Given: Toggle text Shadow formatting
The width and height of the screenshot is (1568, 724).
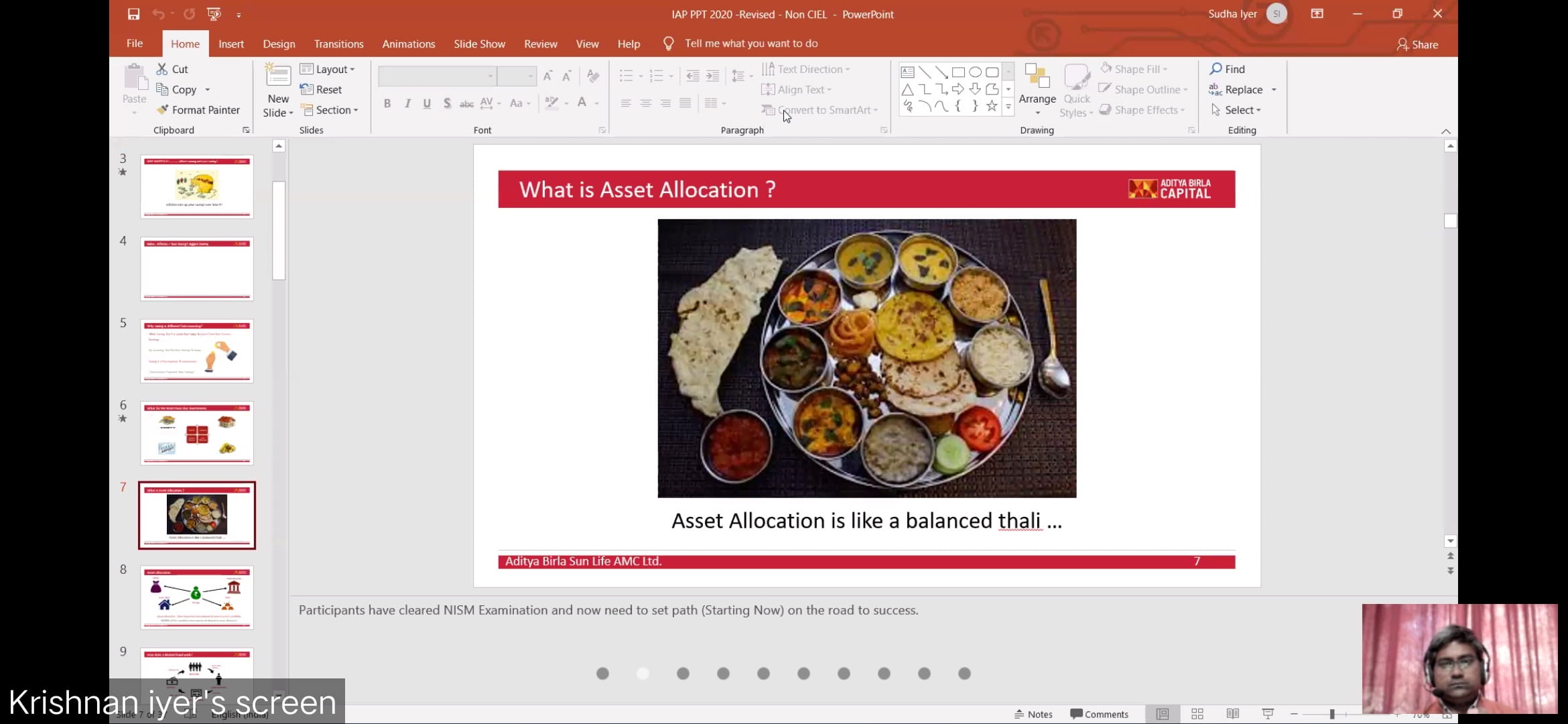Looking at the screenshot, I should point(447,103).
